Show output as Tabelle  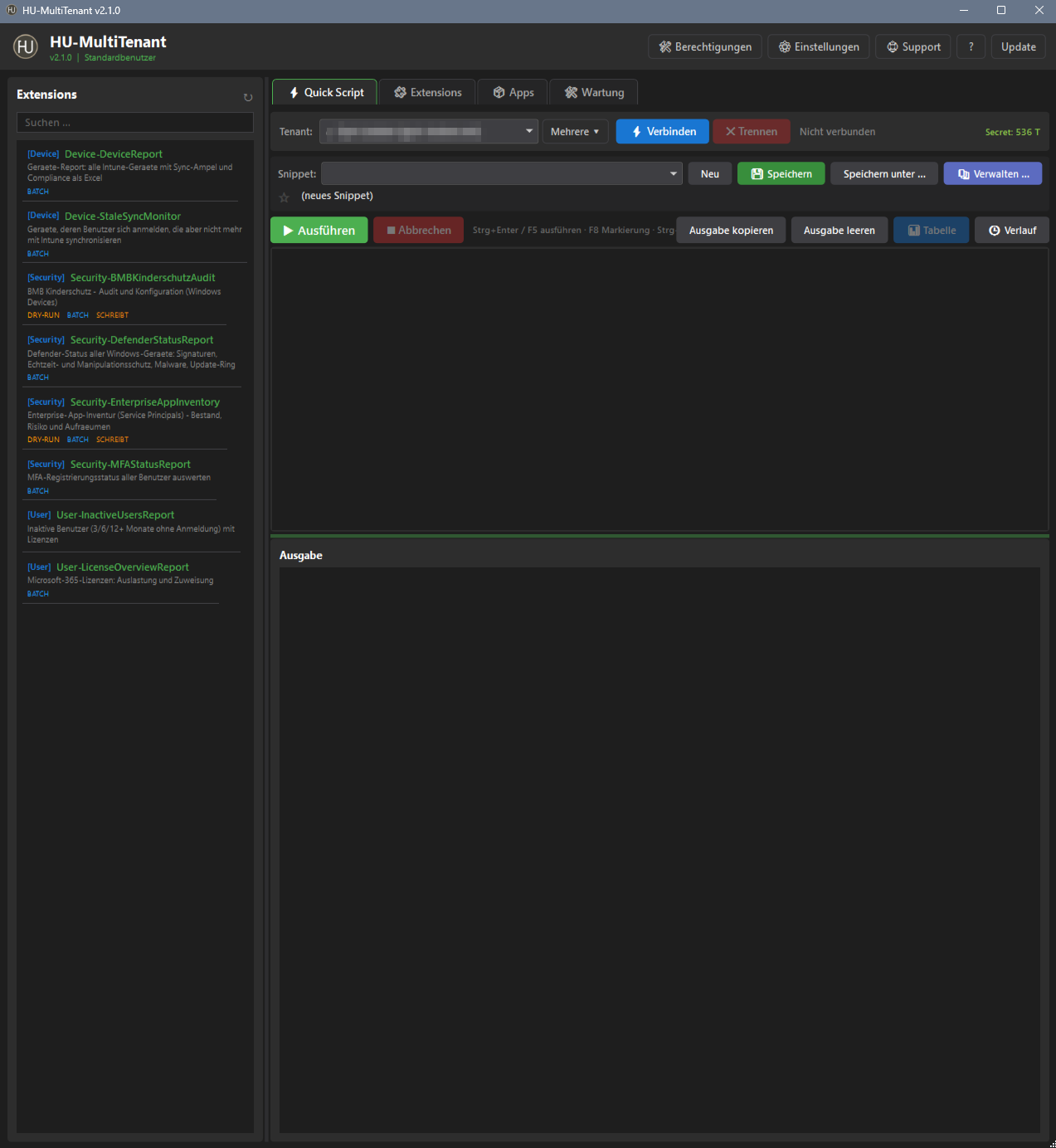click(932, 230)
